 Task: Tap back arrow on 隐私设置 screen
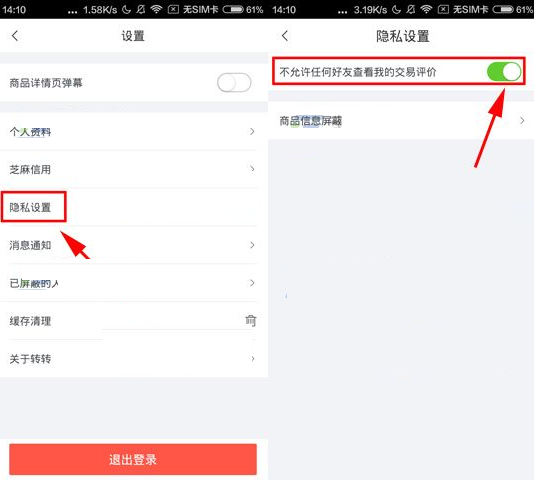(x=285, y=36)
